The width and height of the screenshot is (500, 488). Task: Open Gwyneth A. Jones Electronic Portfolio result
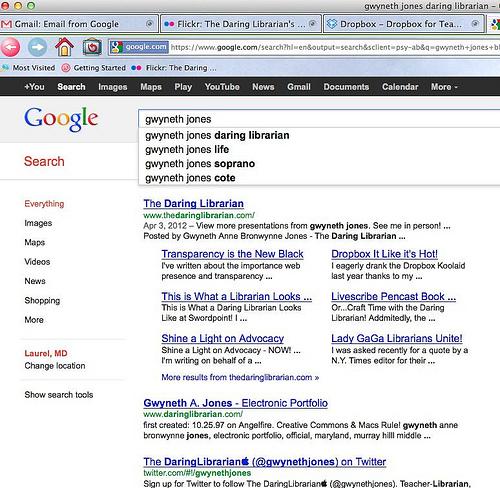[235, 403]
